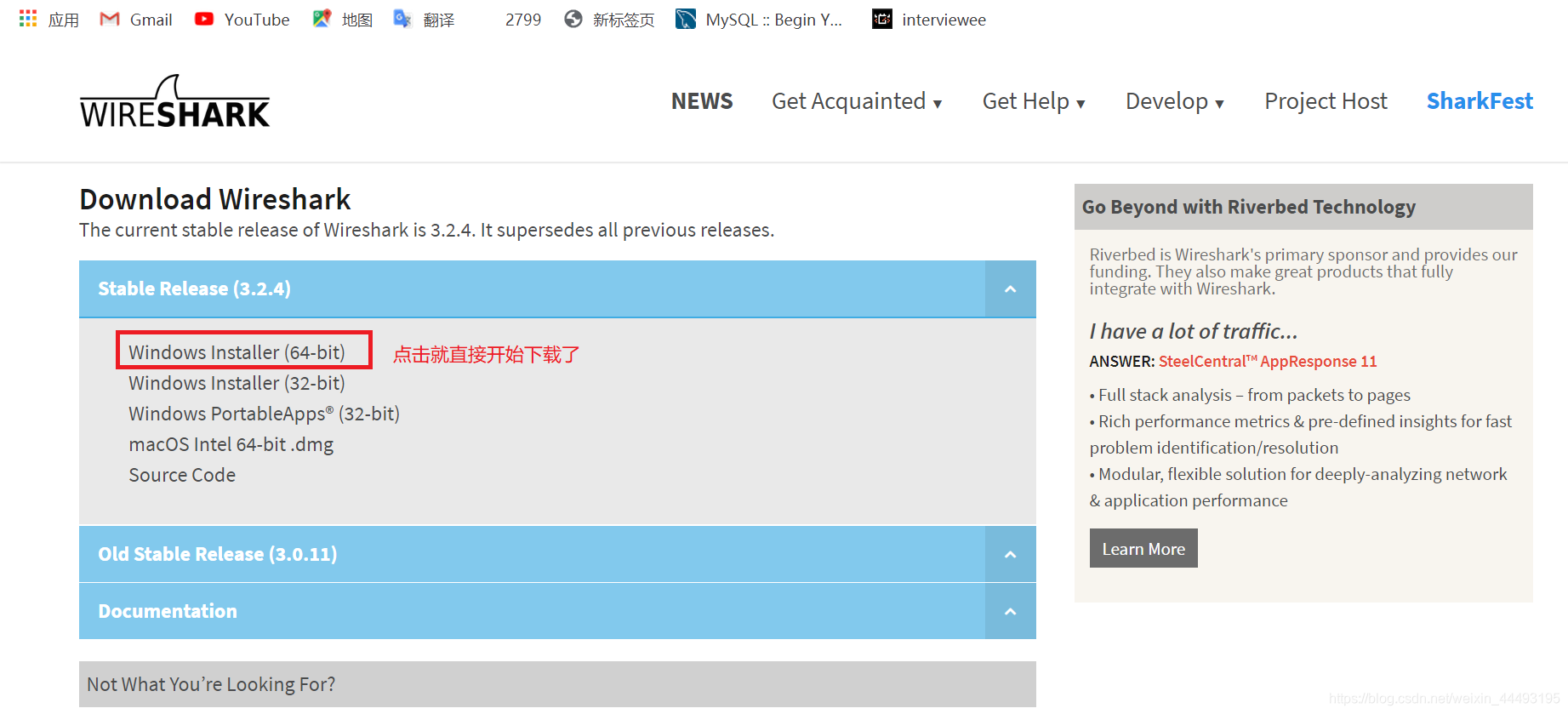Image resolution: width=1568 pixels, height=714 pixels.
Task: Go to the NEWS page
Action: [702, 101]
